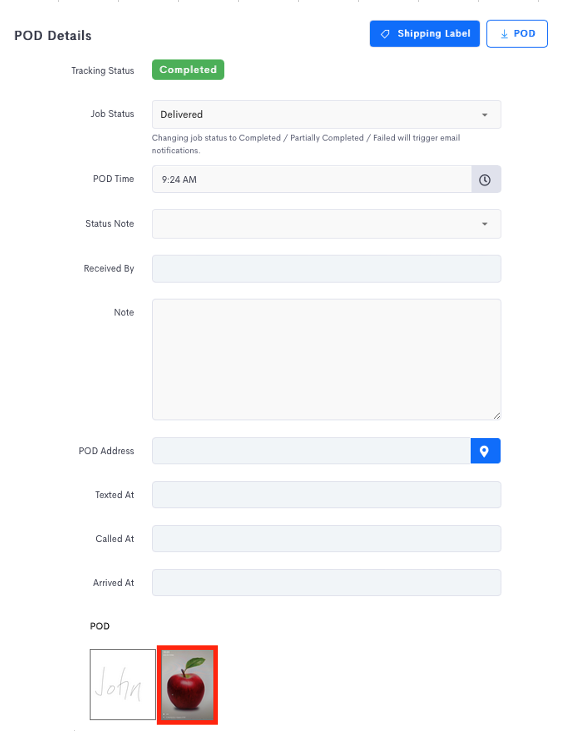Screen dimensions: 563x733
Task: Open the red apple photo thumbnail
Action: 188,685
